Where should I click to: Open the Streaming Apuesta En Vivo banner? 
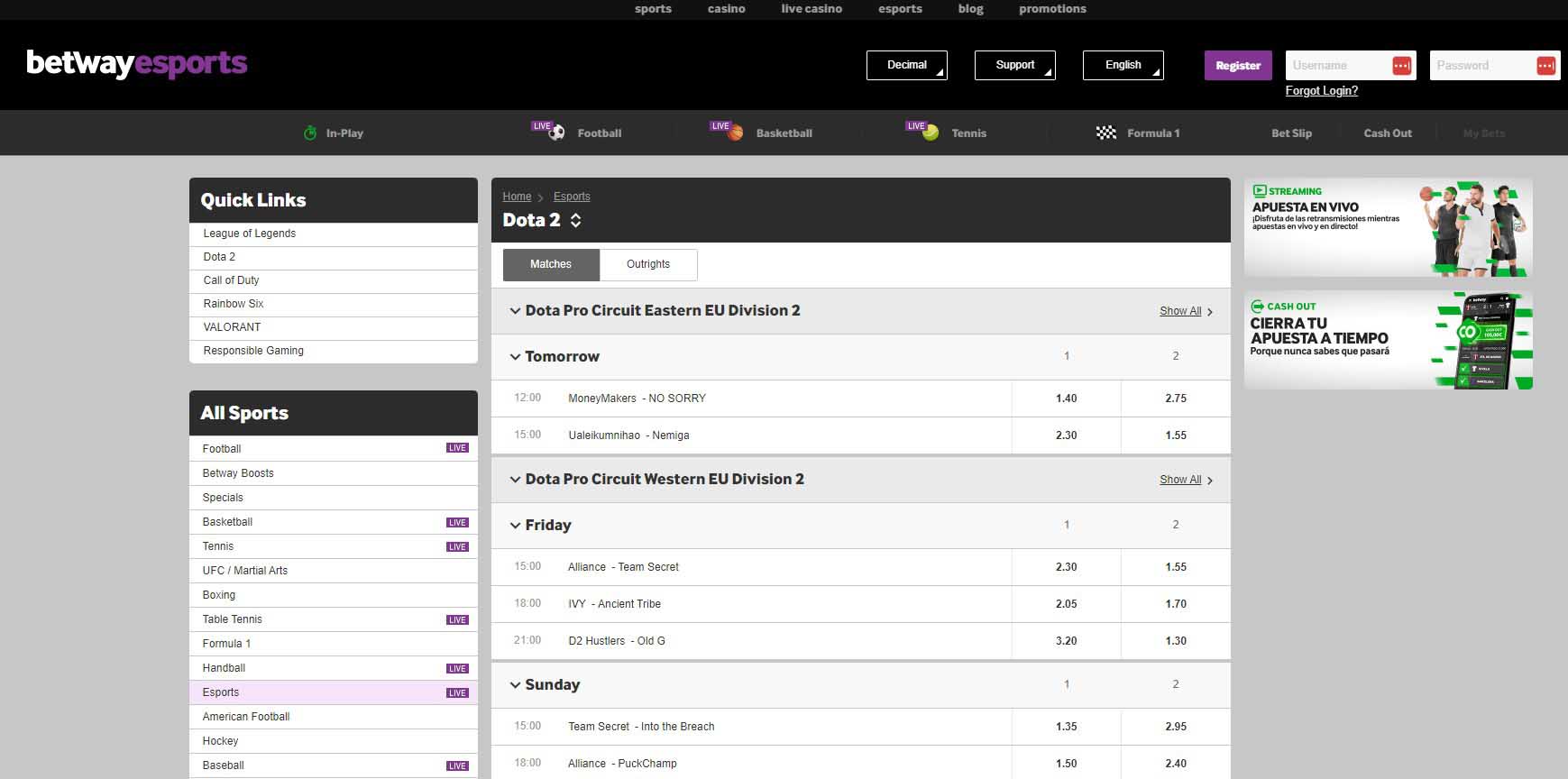point(1389,227)
